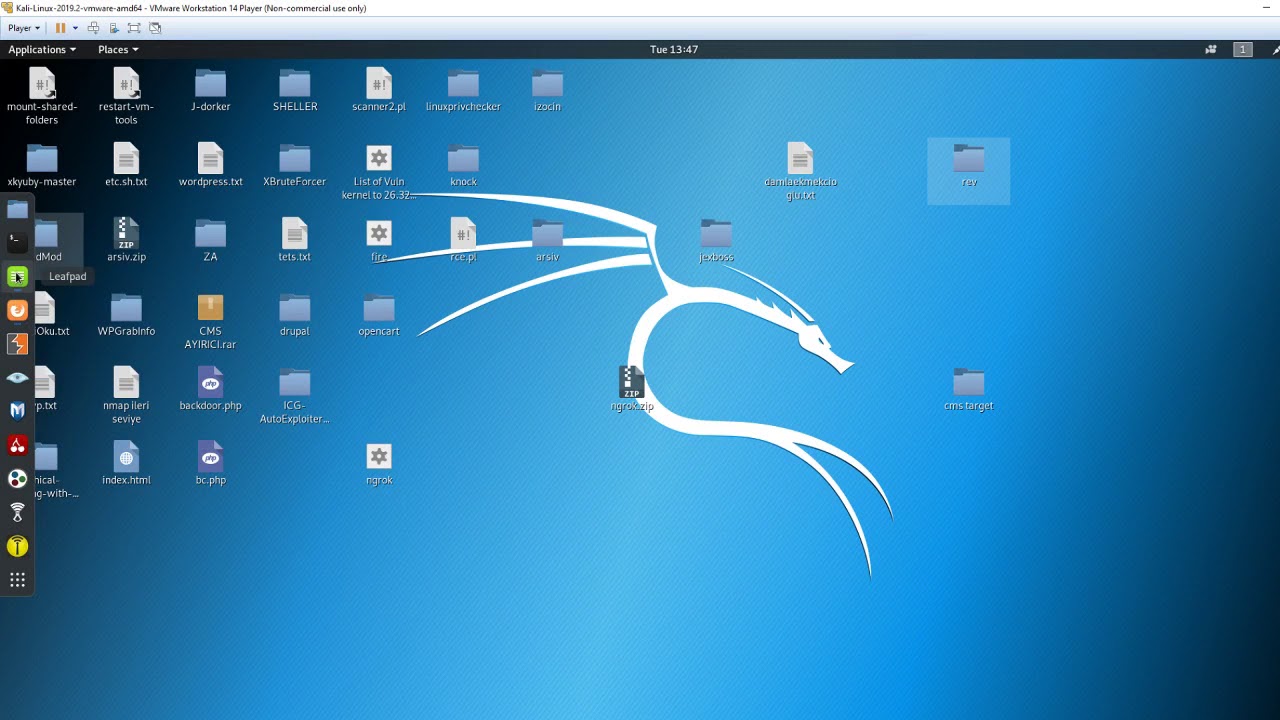Send Ctrl+Alt+Del to the VM
Viewport: 1280px width, 720px height.
click(94, 28)
